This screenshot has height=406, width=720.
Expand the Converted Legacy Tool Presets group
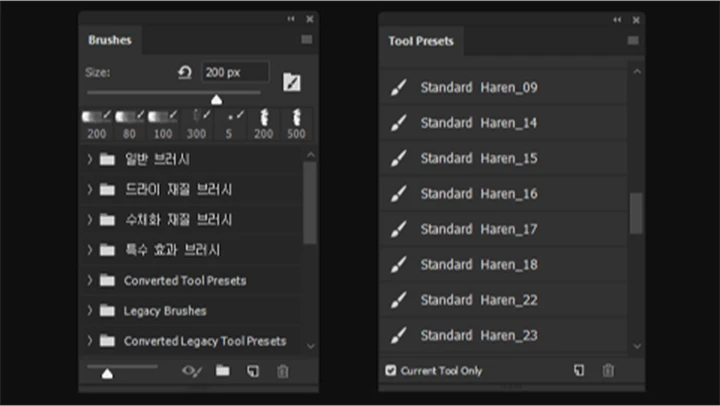pyautogui.click(x=90, y=341)
